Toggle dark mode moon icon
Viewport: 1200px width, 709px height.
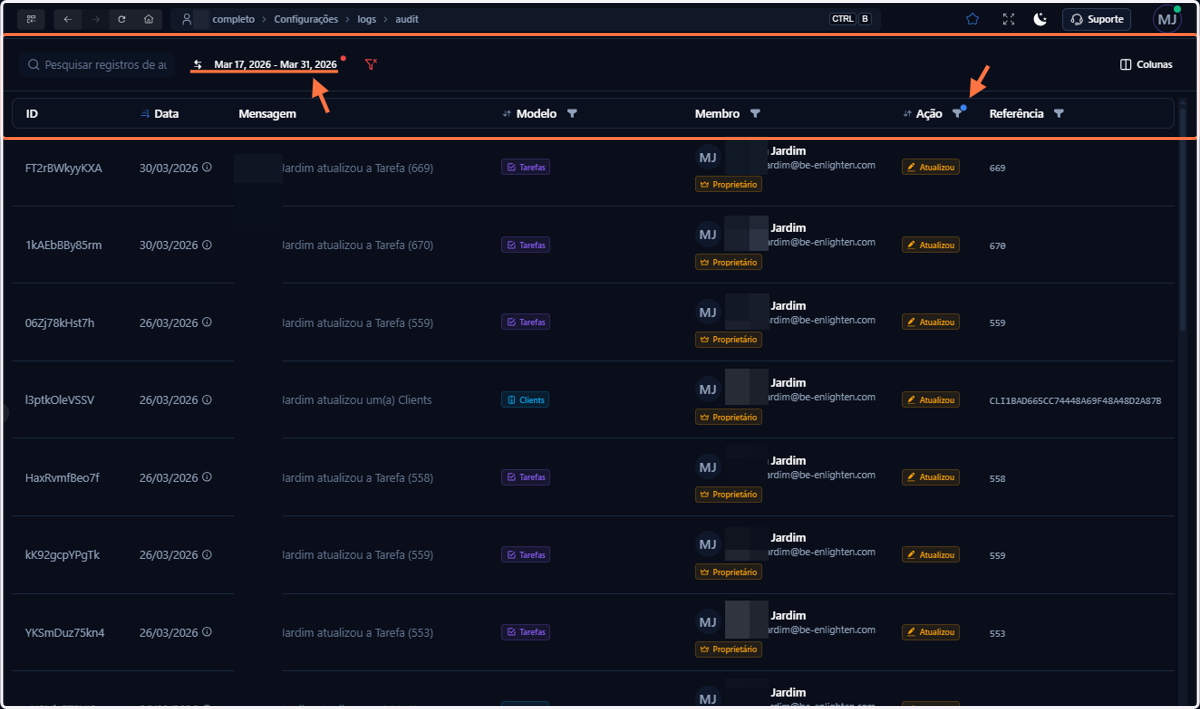1040,19
